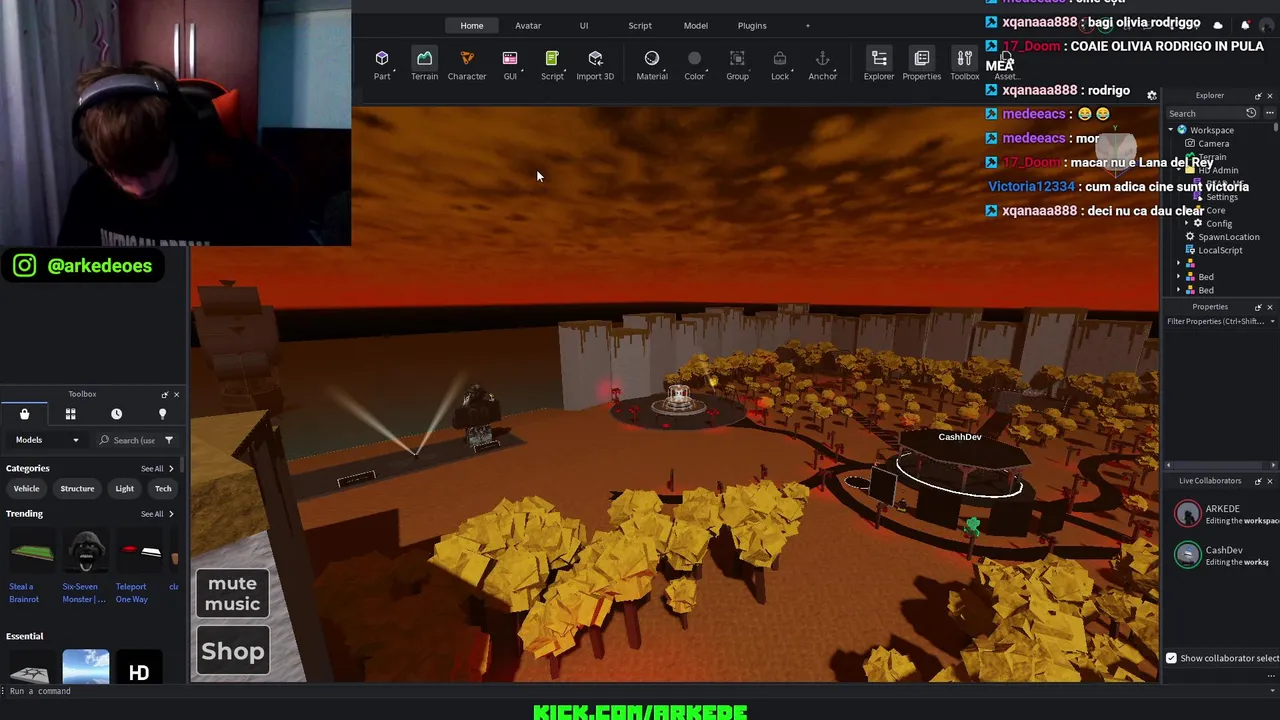Open the Toolbox Recent clock tab

coord(116,414)
